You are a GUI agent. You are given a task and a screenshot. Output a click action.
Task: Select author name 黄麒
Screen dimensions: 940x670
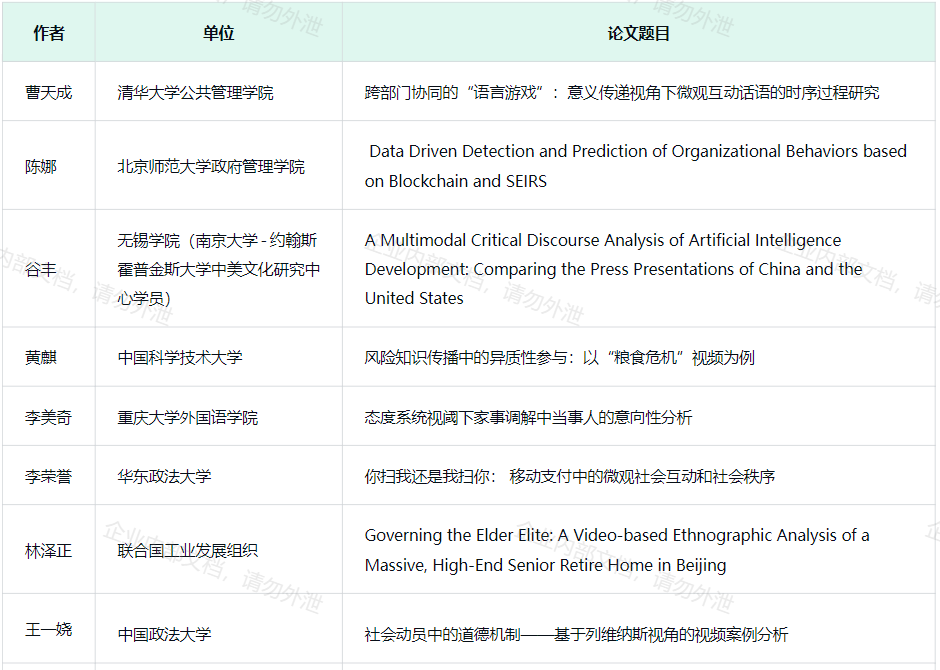coord(41,357)
